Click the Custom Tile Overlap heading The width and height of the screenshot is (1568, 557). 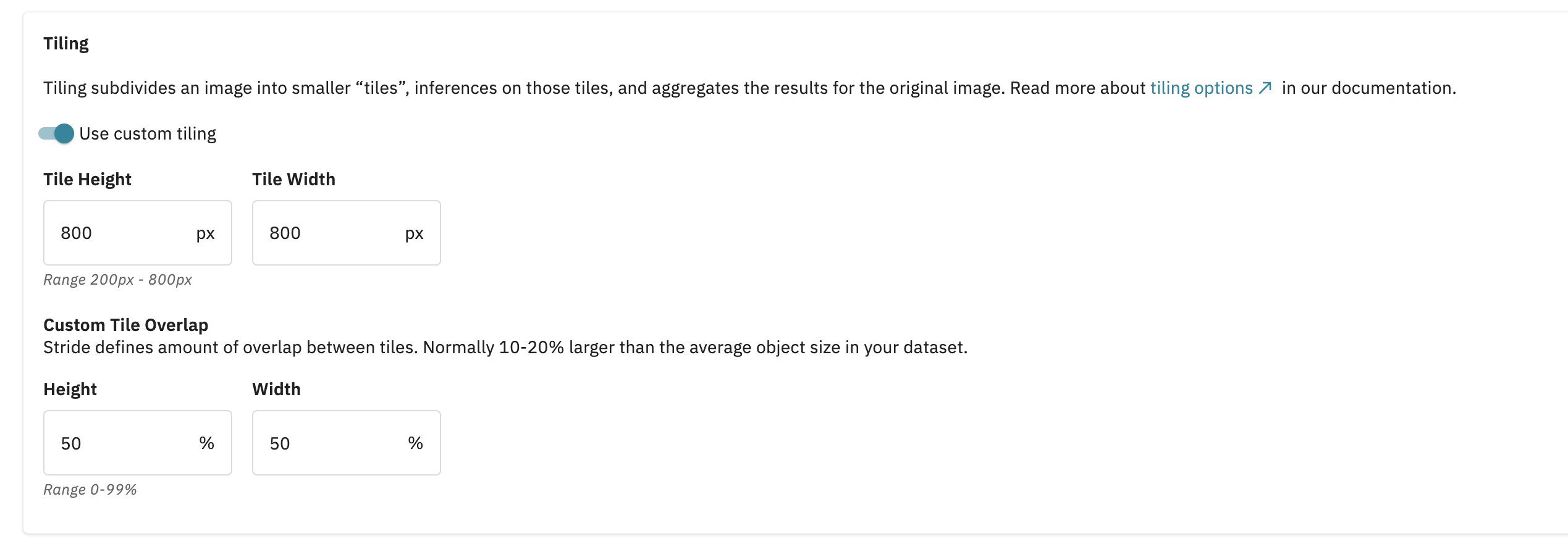pos(125,325)
